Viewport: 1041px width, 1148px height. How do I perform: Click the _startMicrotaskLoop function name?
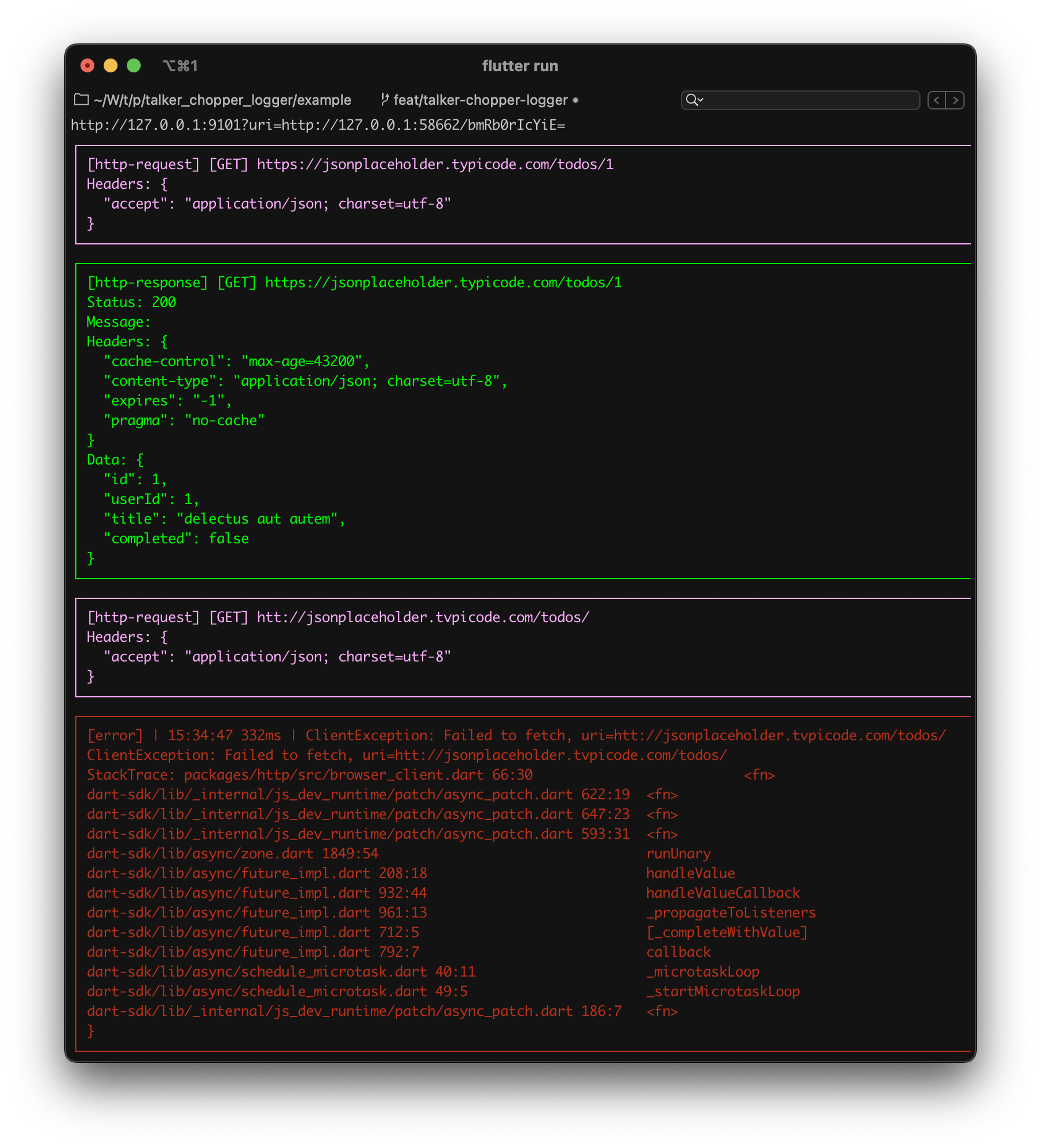(x=723, y=992)
